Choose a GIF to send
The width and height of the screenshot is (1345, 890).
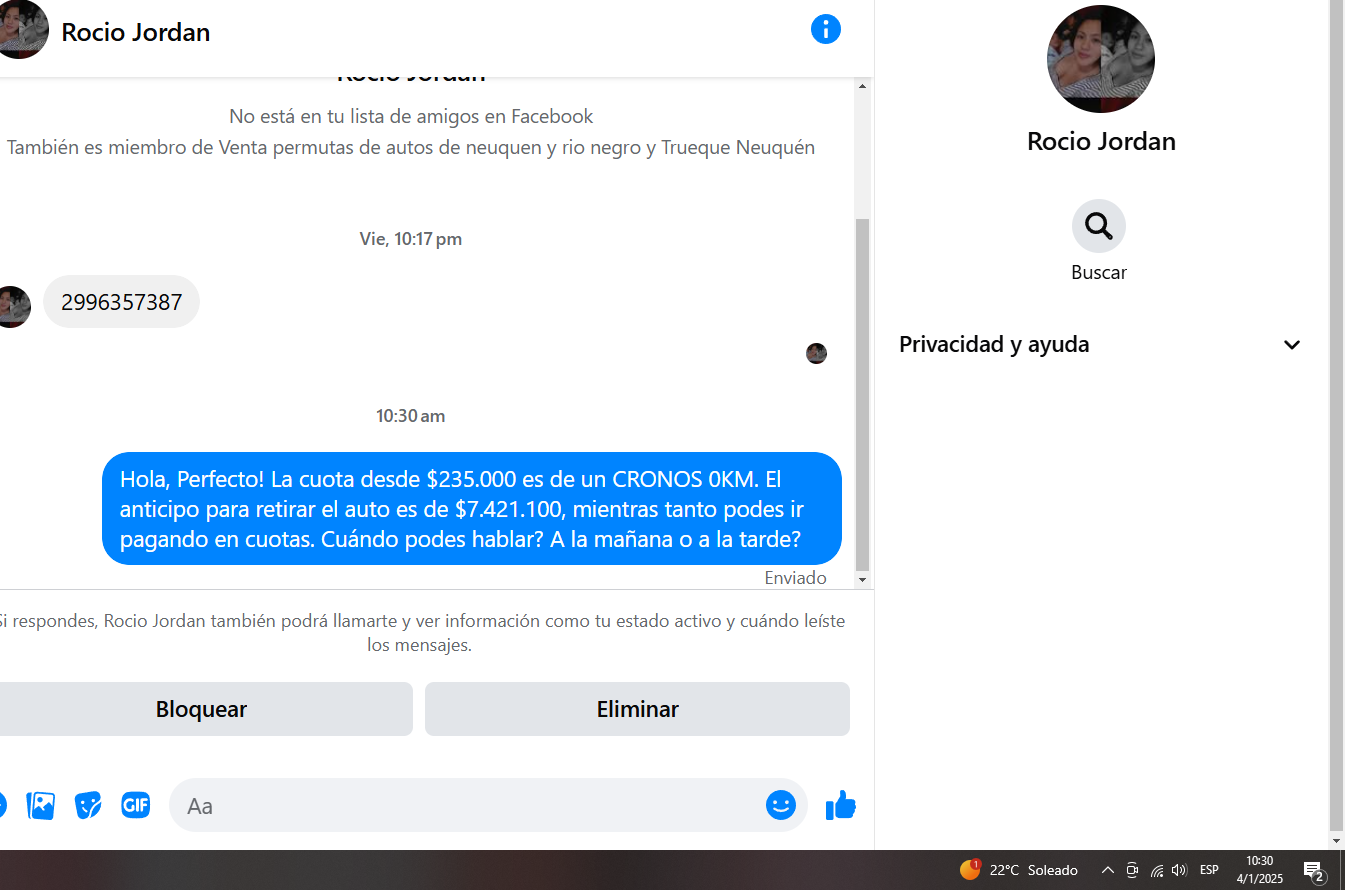tap(136, 805)
